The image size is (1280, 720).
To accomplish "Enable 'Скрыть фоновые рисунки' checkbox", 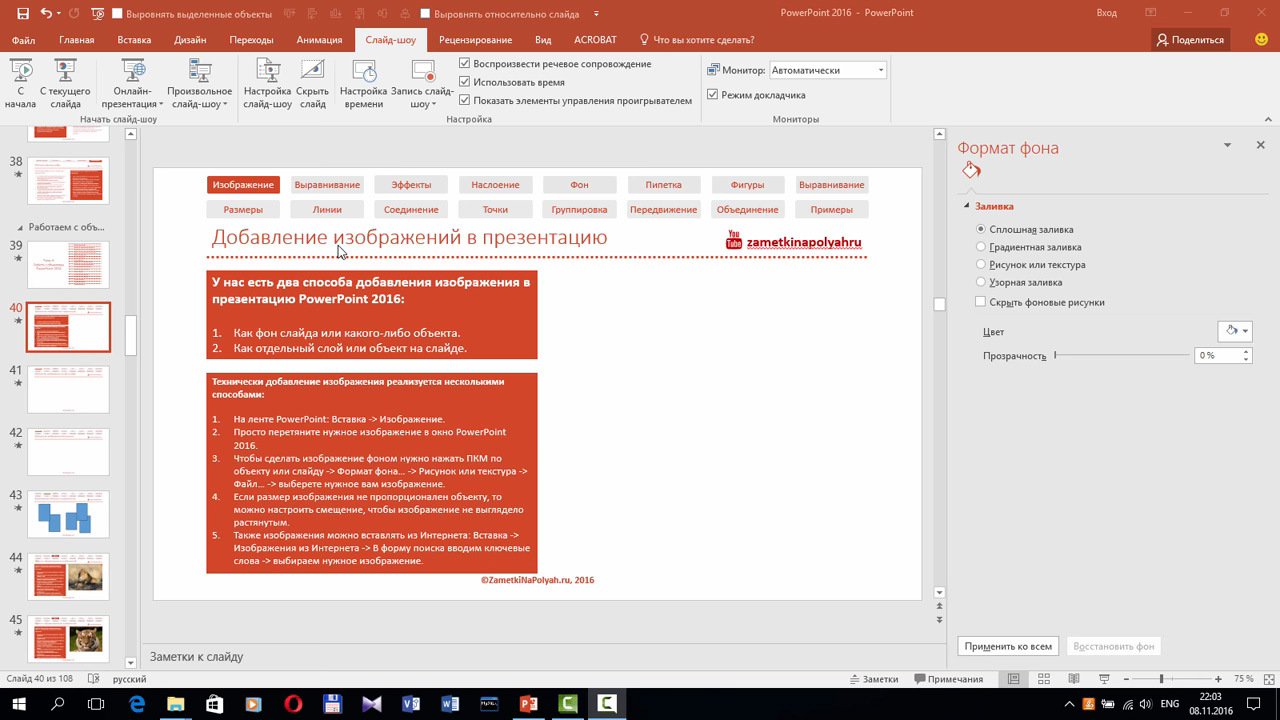I will (981, 302).
